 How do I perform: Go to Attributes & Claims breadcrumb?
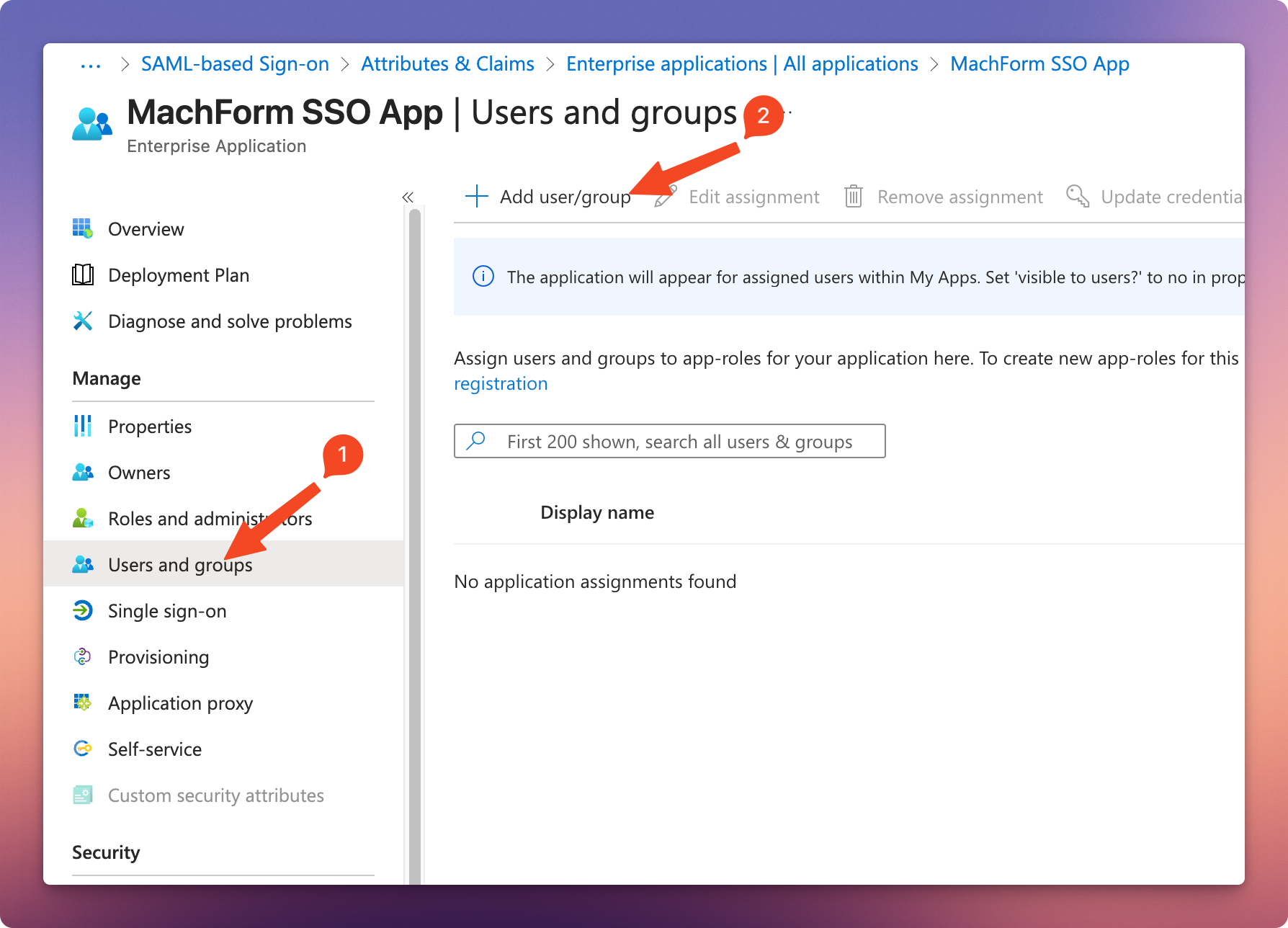(447, 64)
